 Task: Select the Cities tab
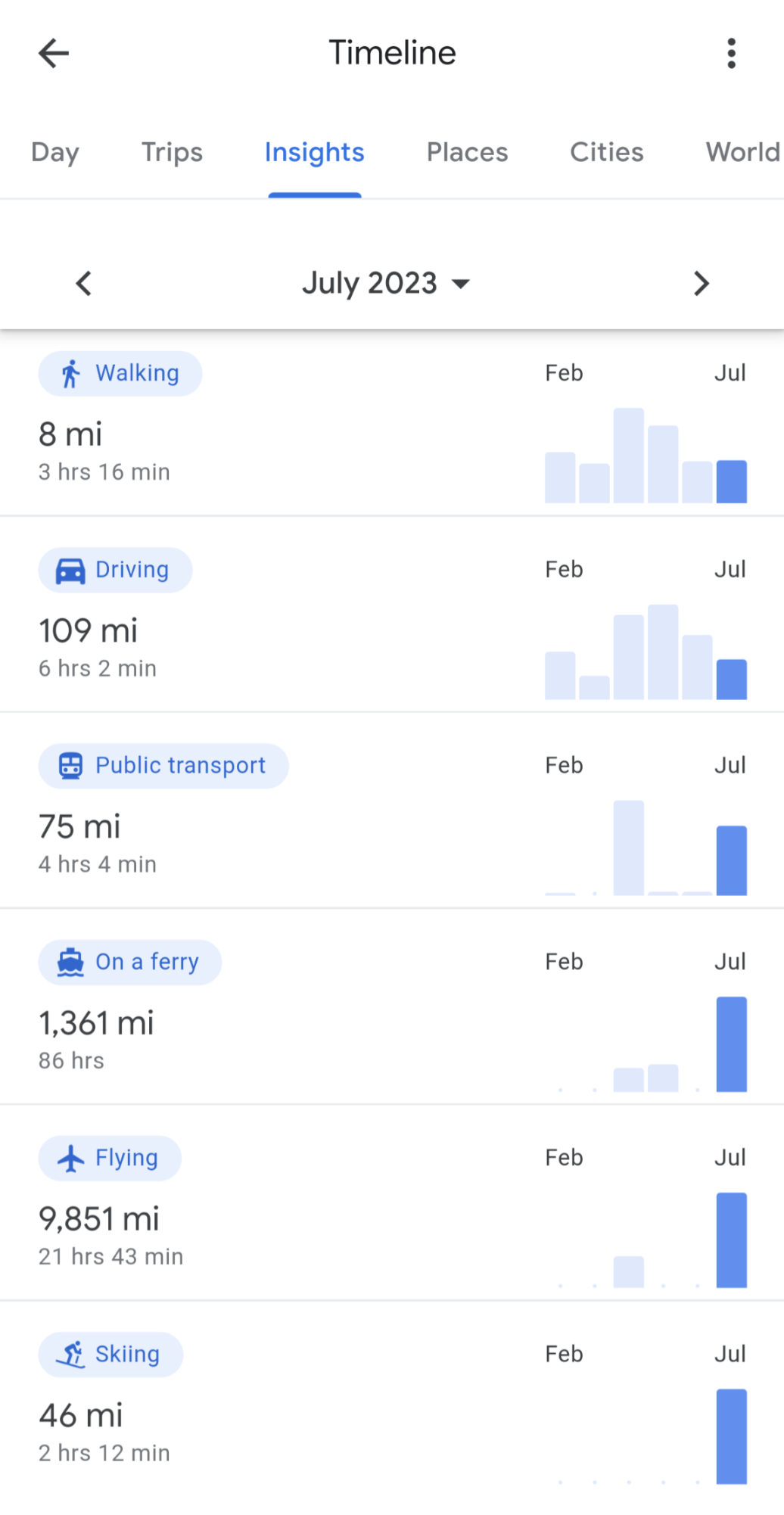(606, 152)
